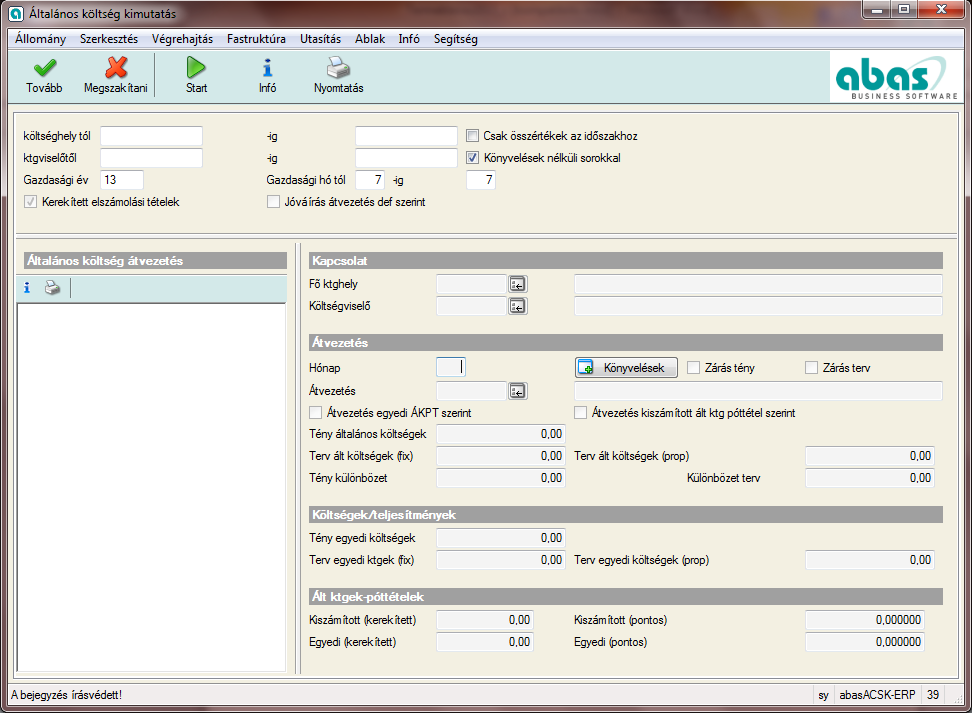Check Átvezetés egyedi ÁKPT szerint
Viewport: 972px width, 713px height.
point(316,413)
